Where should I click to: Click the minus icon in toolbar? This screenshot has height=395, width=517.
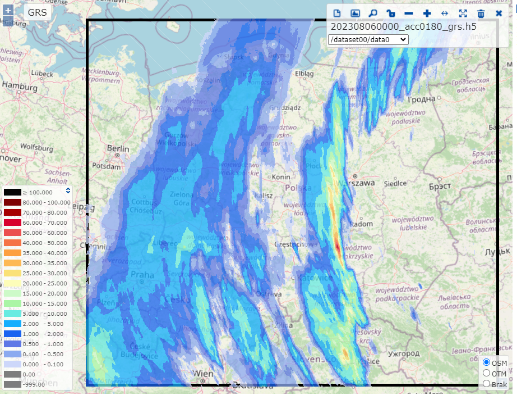[409, 13]
